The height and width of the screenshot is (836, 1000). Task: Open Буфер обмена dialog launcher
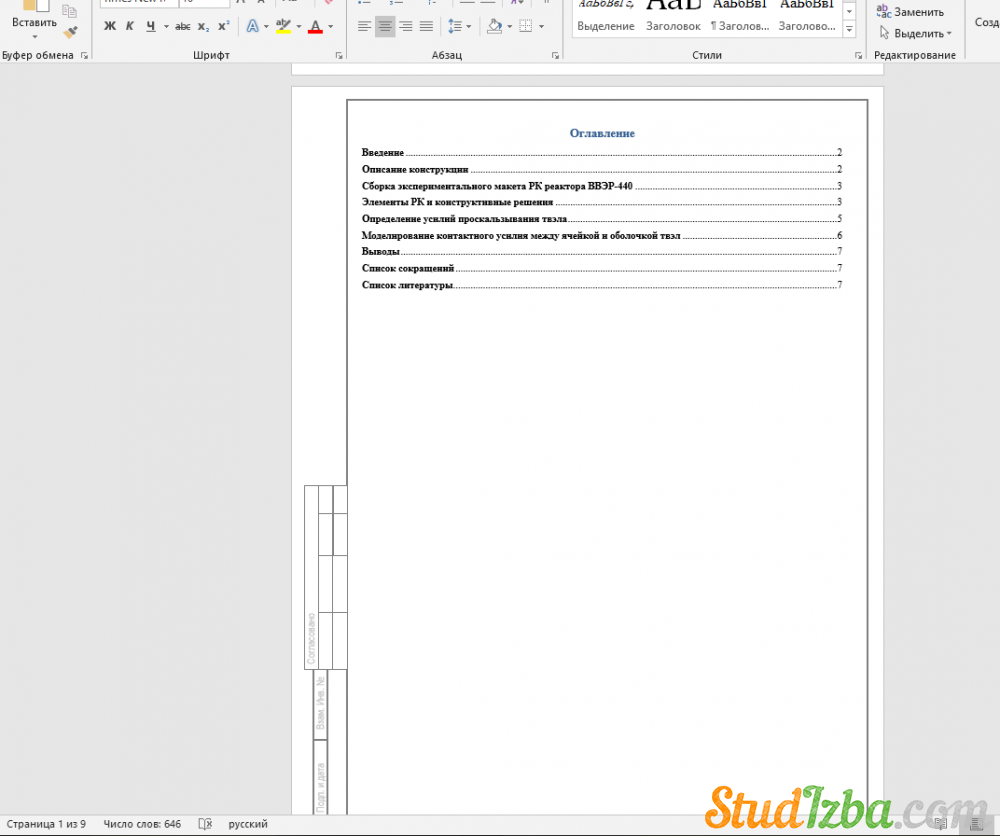pyautogui.click(x=84, y=55)
